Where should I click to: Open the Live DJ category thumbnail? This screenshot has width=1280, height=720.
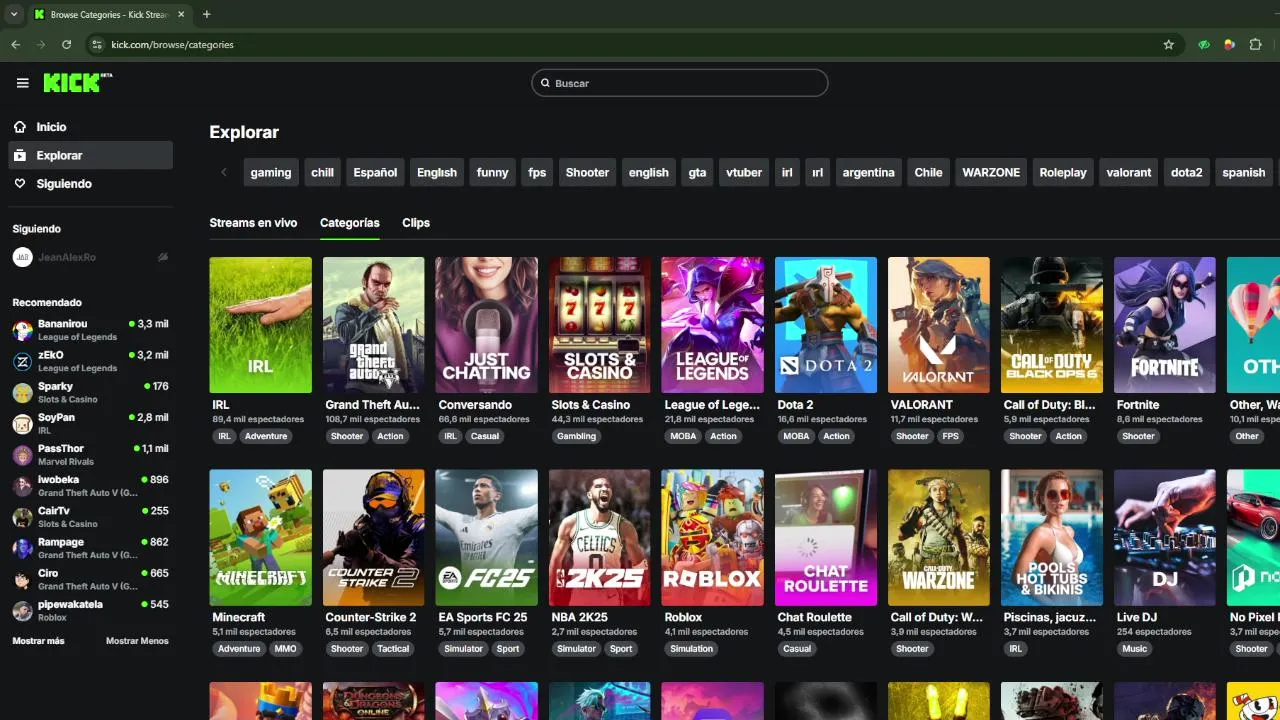(x=1164, y=538)
